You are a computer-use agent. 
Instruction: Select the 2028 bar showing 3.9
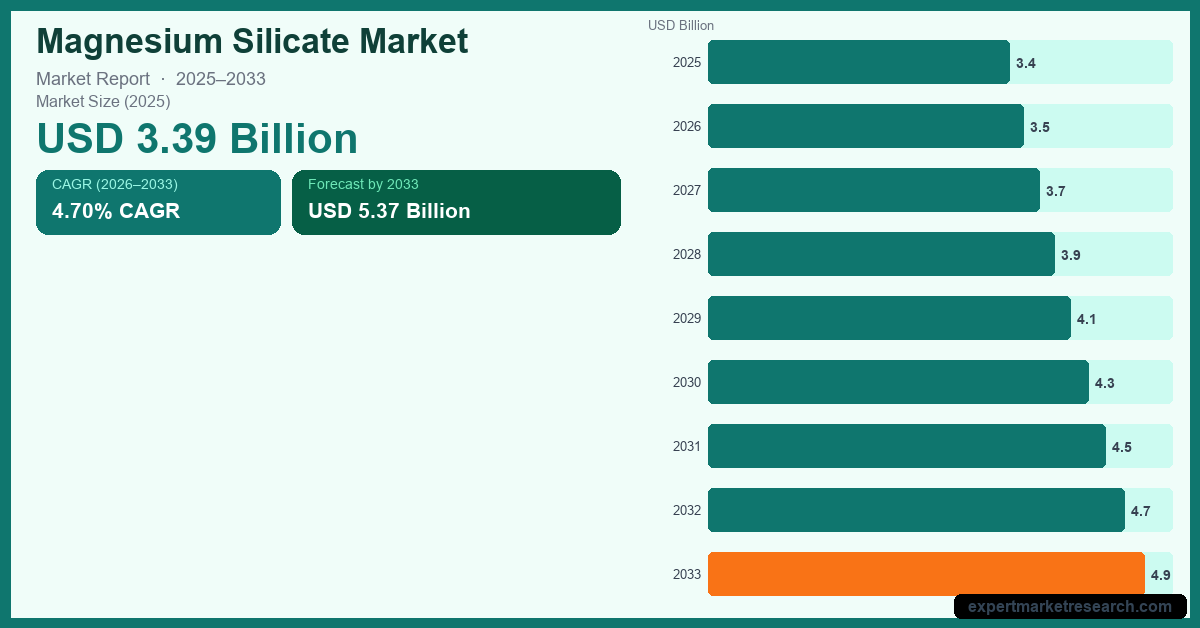(881, 254)
